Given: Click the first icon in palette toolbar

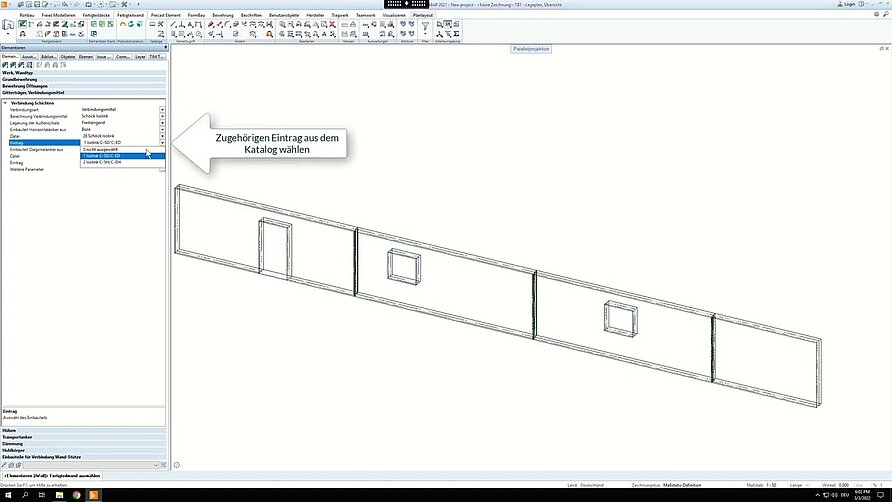Looking at the screenshot, I should click(5, 65).
